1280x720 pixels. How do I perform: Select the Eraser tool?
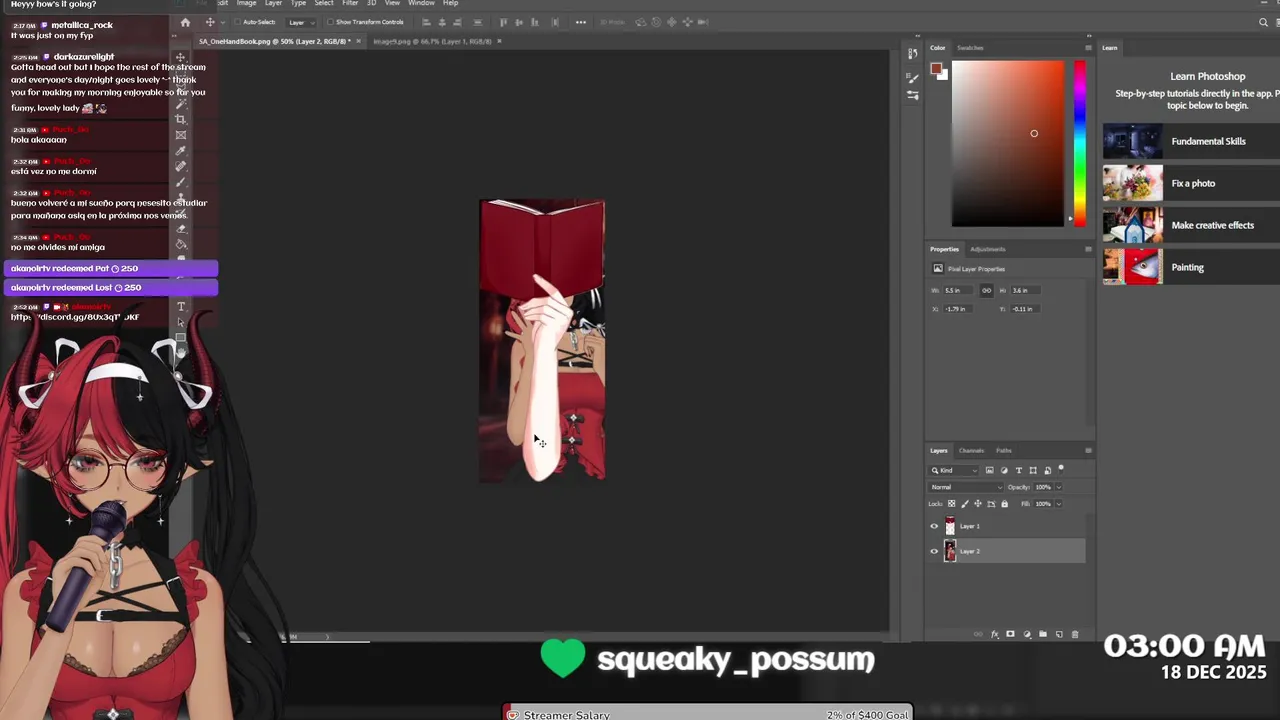pos(181,229)
